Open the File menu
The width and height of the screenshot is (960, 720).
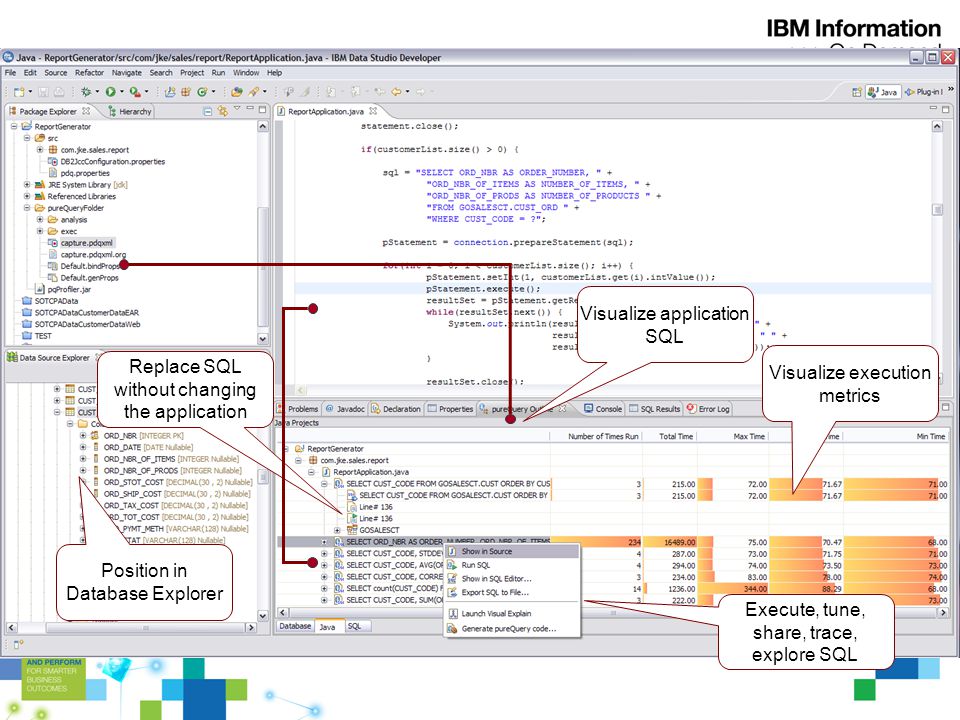[x=11, y=72]
